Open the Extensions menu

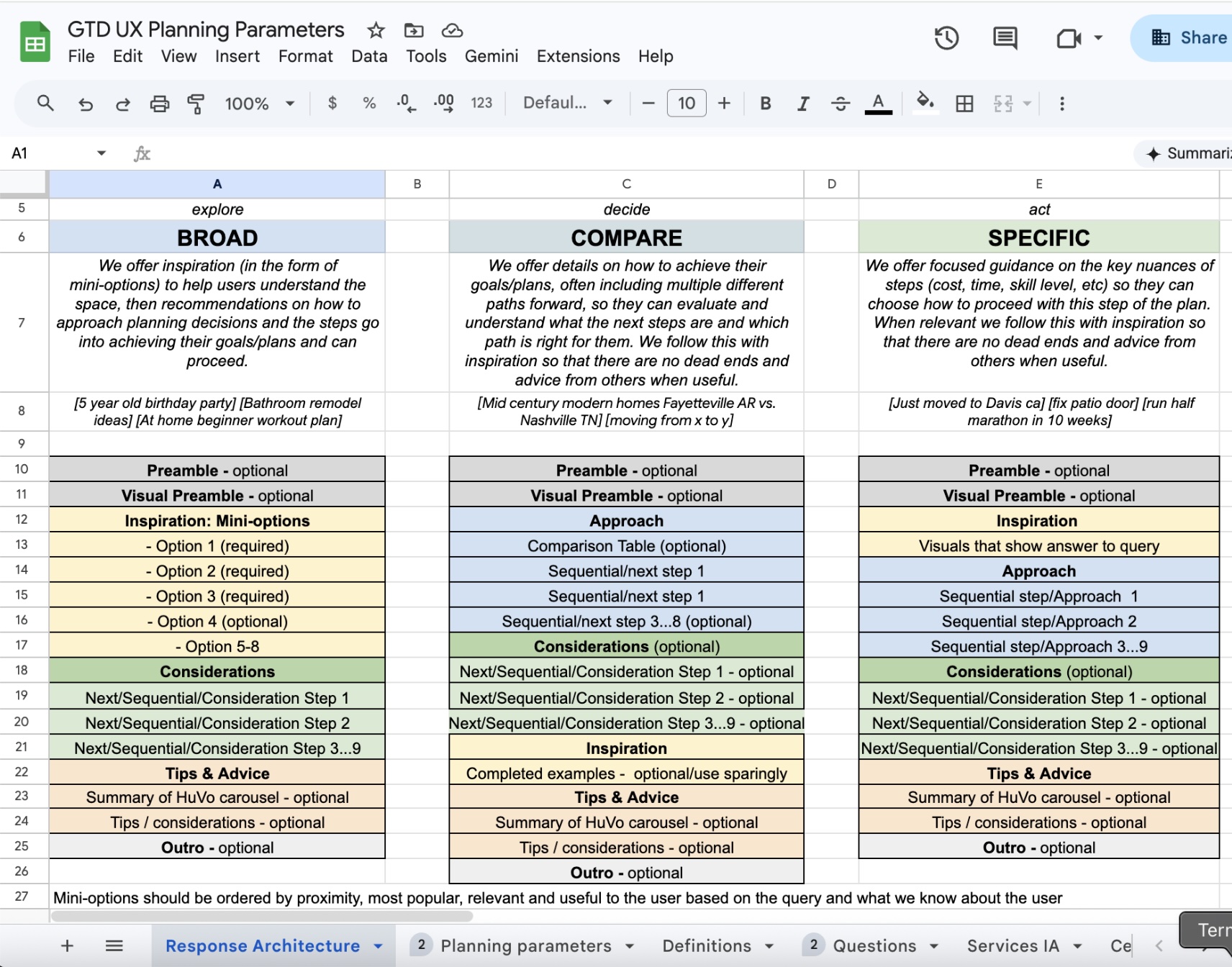click(x=578, y=56)
